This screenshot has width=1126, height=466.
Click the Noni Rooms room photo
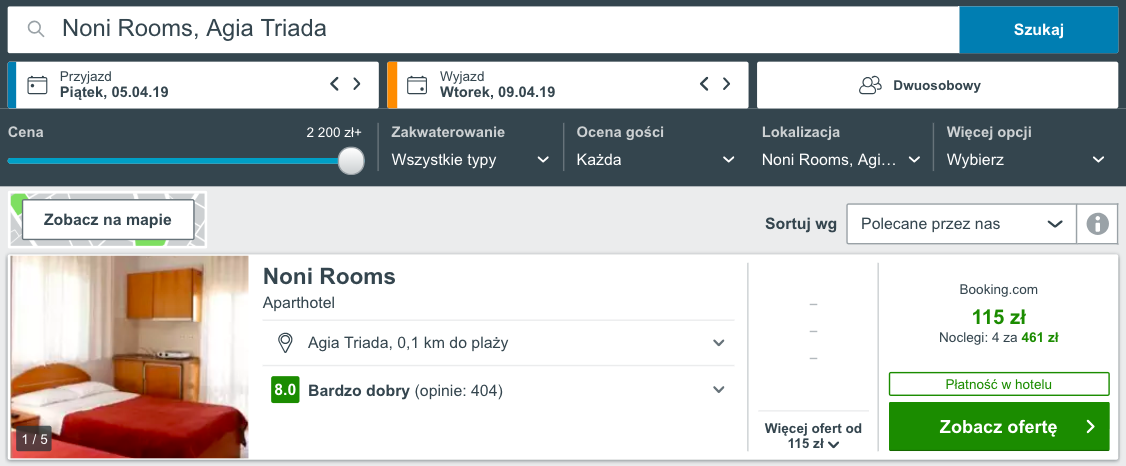click(130, 356)
